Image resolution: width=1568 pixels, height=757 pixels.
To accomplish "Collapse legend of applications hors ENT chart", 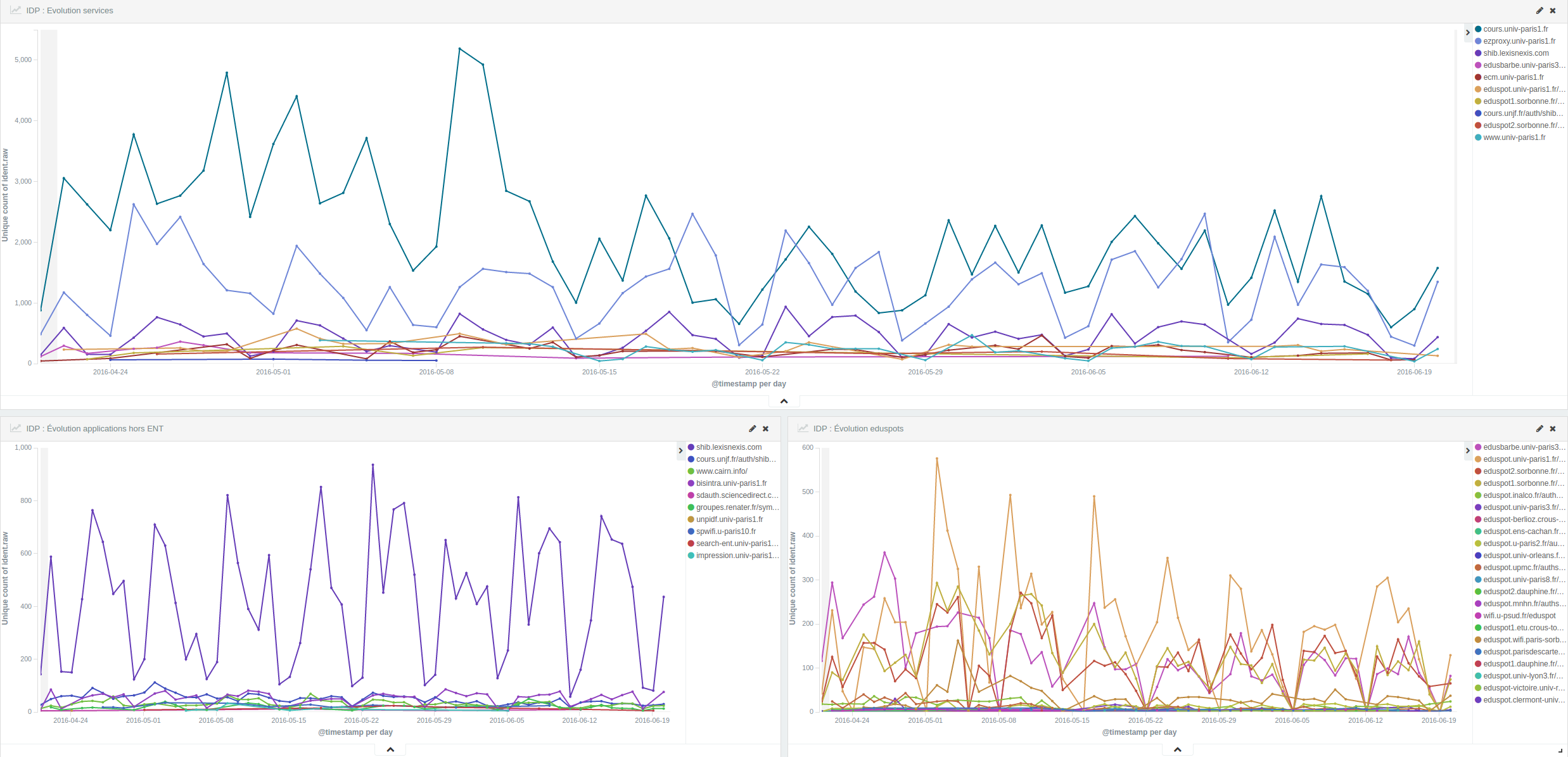I will pyautogui.click(x=681, y=450).
